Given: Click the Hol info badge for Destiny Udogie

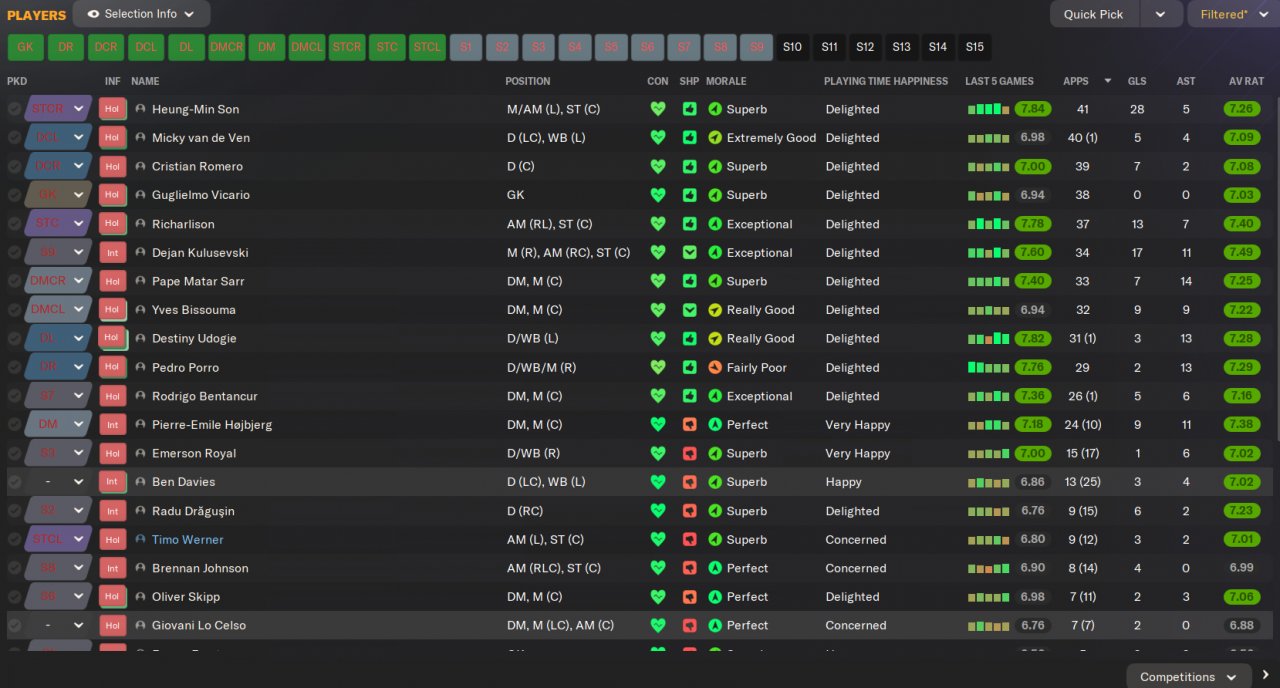Looking at the screenshot, I should (112, 339).
